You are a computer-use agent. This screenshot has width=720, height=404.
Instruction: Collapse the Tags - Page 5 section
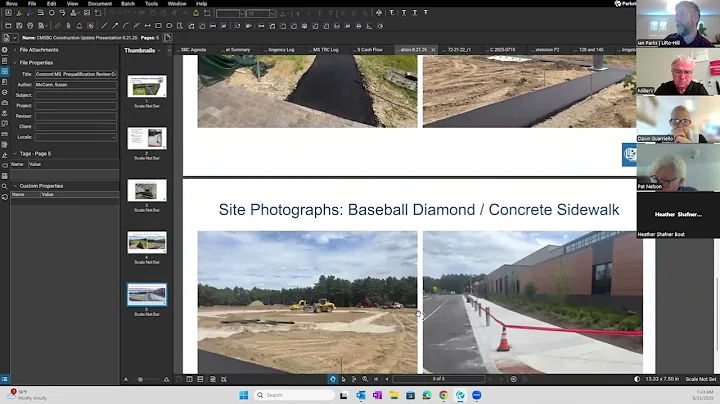[15, 153]
